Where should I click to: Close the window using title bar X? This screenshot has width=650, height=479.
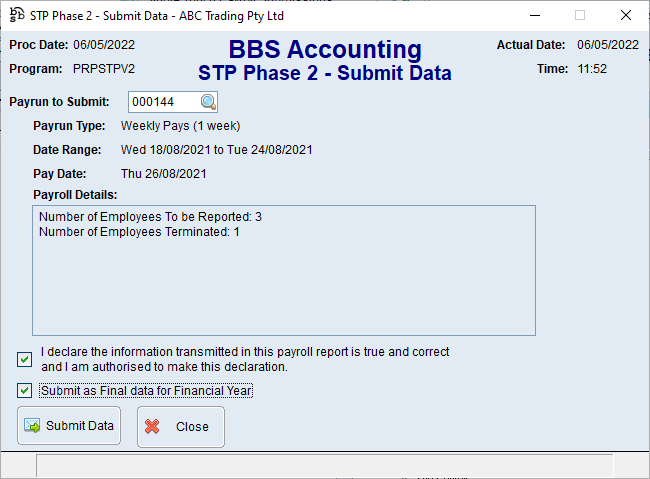(x=625, y=15)
